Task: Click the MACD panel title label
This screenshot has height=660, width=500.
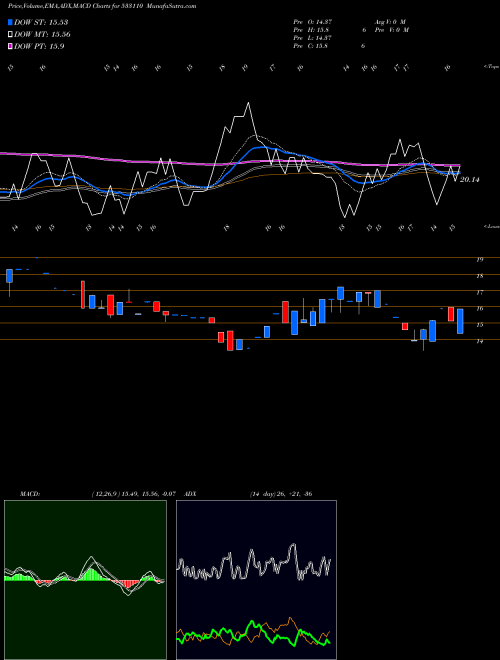Action: (30, 494)
